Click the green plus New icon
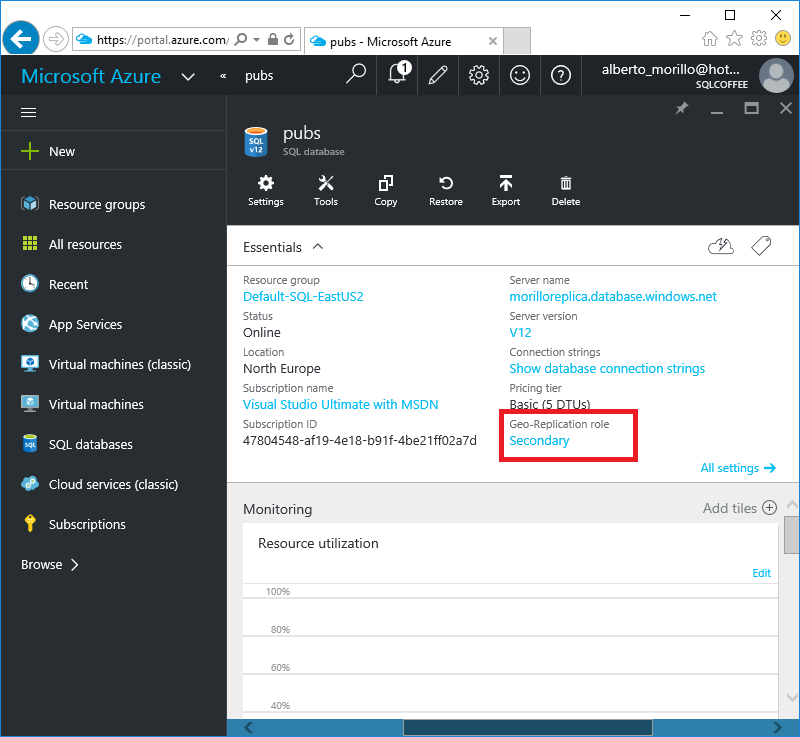This screenshot has width=800, height=737. [30, 151]
